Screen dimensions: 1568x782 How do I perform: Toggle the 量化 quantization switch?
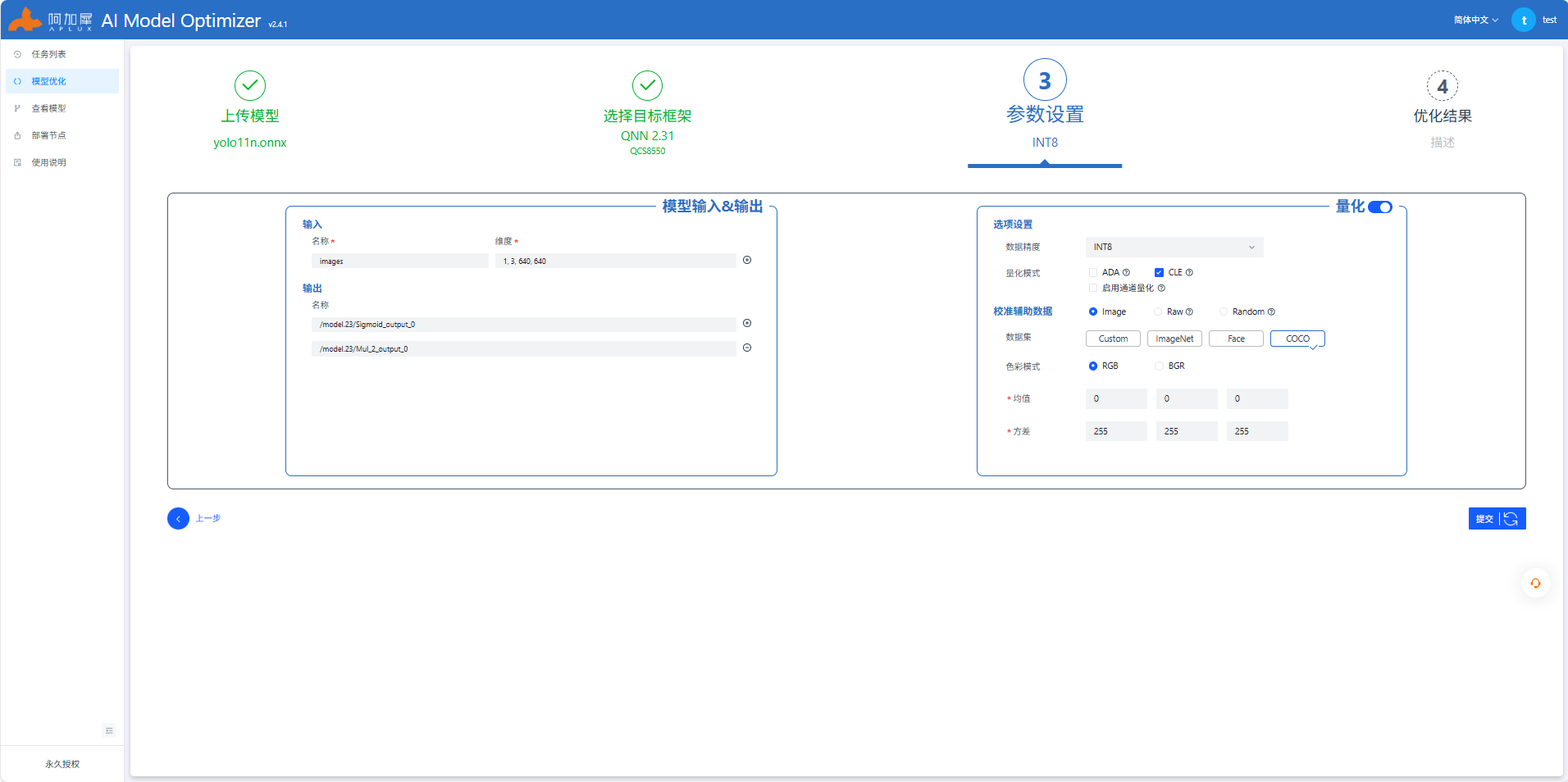(x=1380, y=207)
